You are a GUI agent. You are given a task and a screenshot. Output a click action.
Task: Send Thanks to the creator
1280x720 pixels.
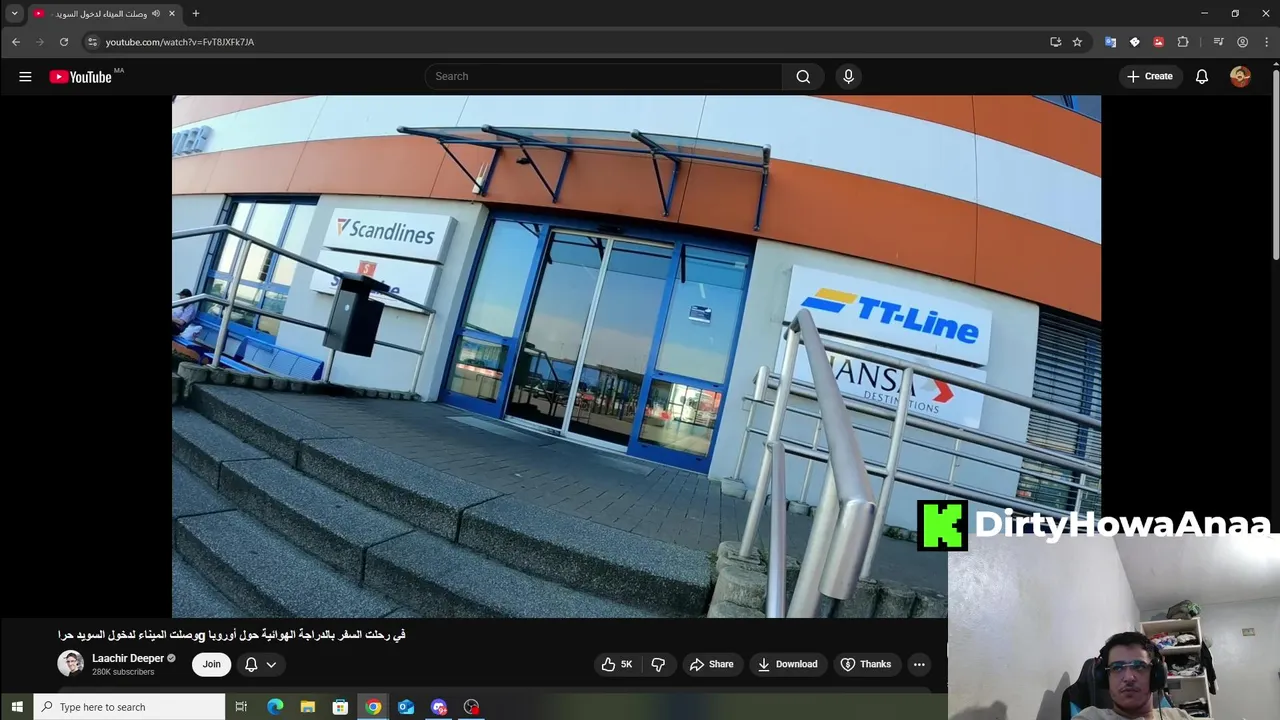866,664
